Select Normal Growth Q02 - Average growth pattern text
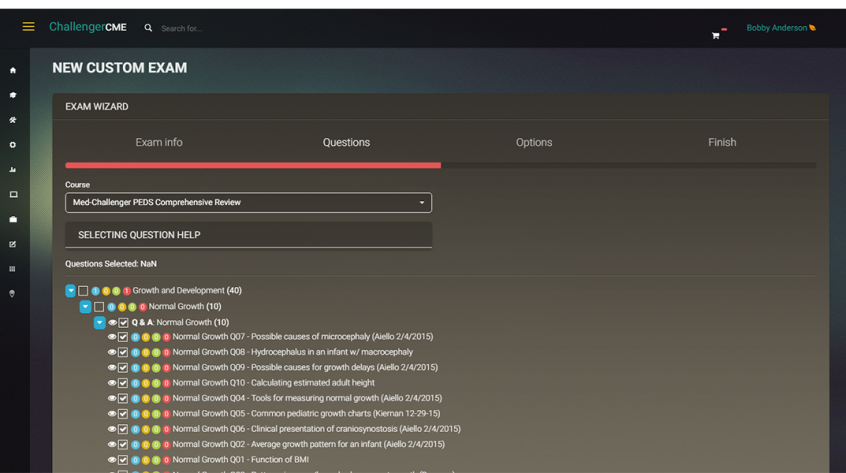Screen dimensions: 846x473 (309, 444)
